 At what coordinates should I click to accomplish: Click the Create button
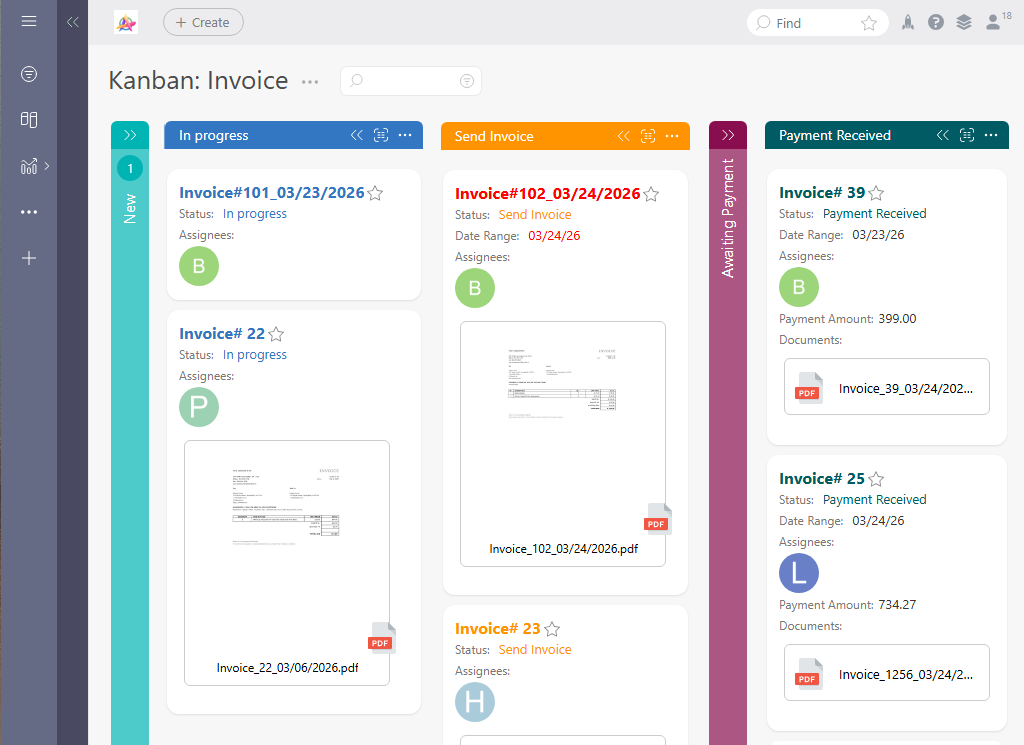203,22
